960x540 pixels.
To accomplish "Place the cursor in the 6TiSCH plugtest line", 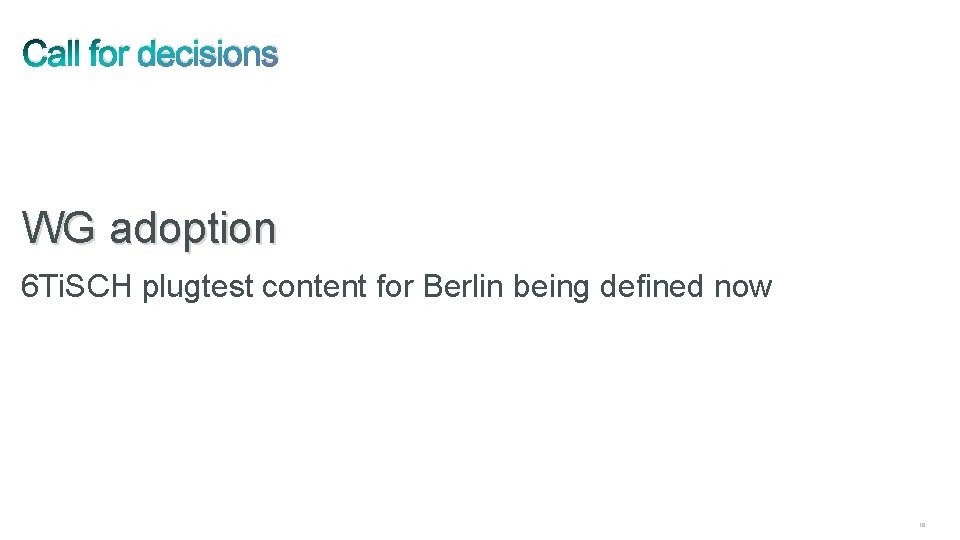I will coord(396,287).
